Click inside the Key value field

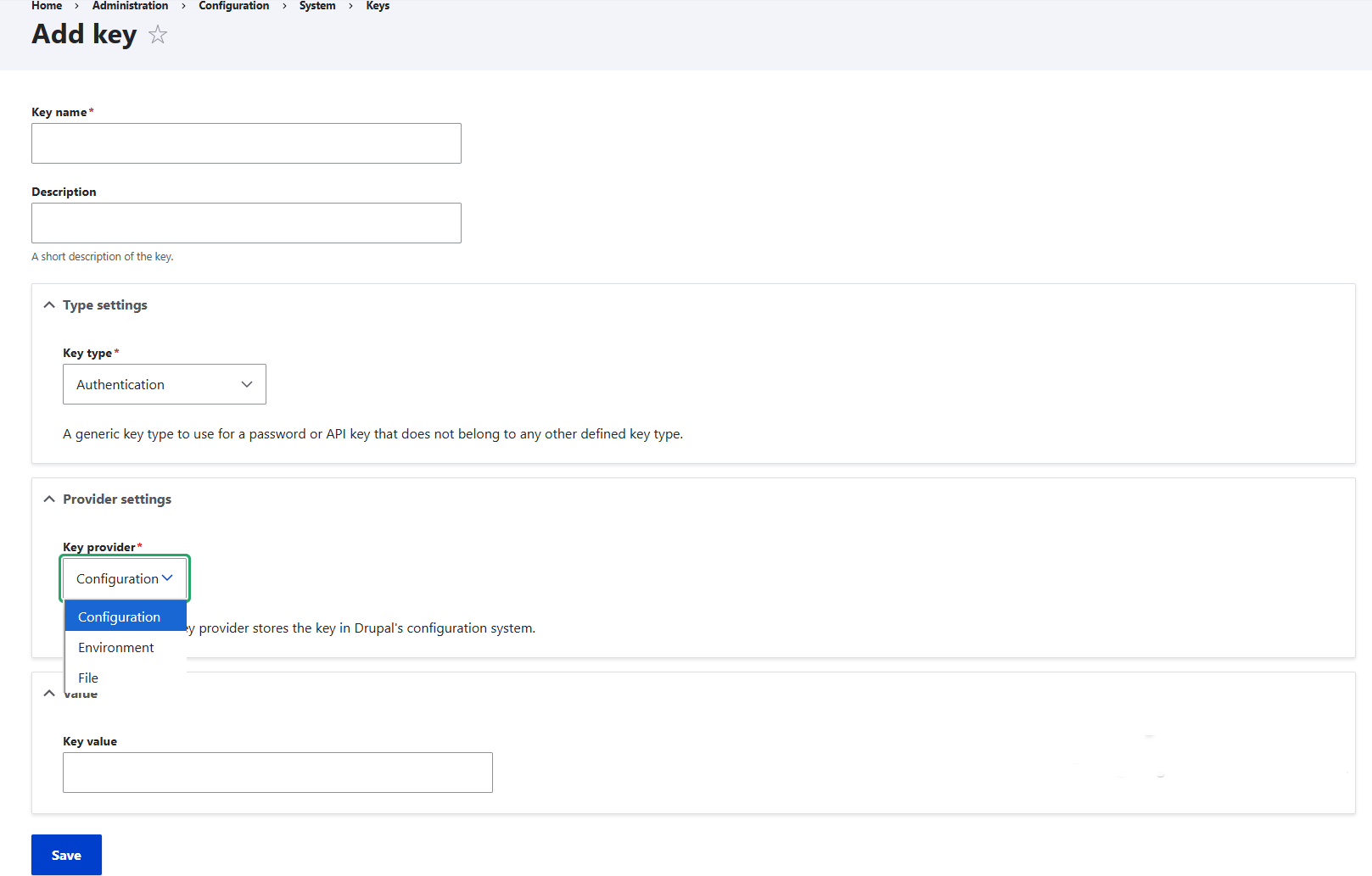pyautogui.click(x=277, y=772)
